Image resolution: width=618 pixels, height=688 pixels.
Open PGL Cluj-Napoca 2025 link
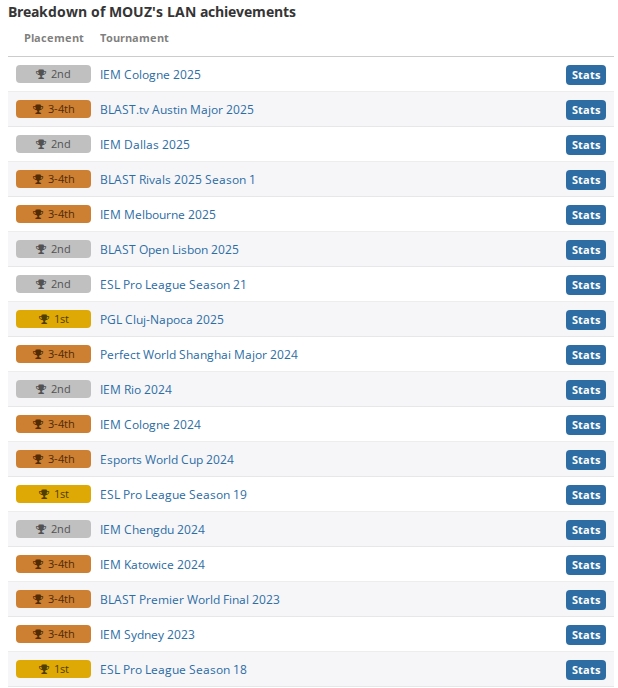click(x=162, y=320)
